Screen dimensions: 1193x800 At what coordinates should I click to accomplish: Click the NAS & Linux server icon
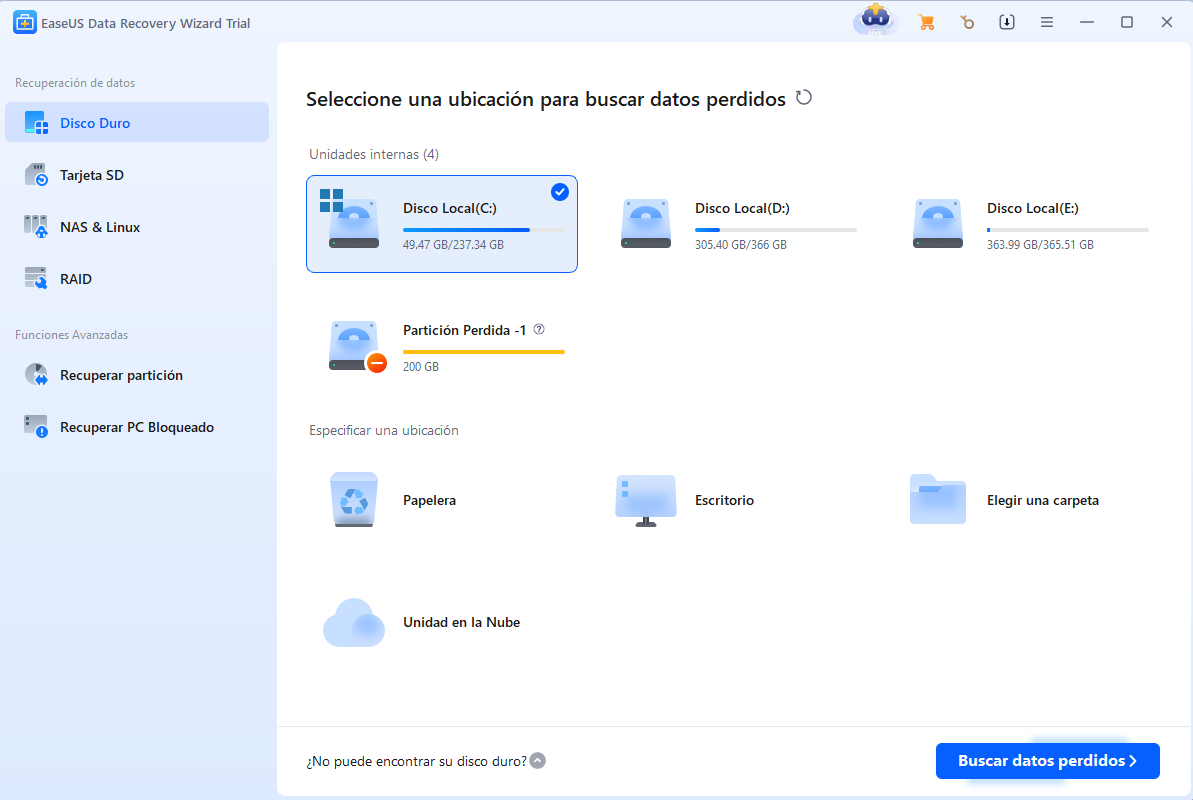(36, 226)
